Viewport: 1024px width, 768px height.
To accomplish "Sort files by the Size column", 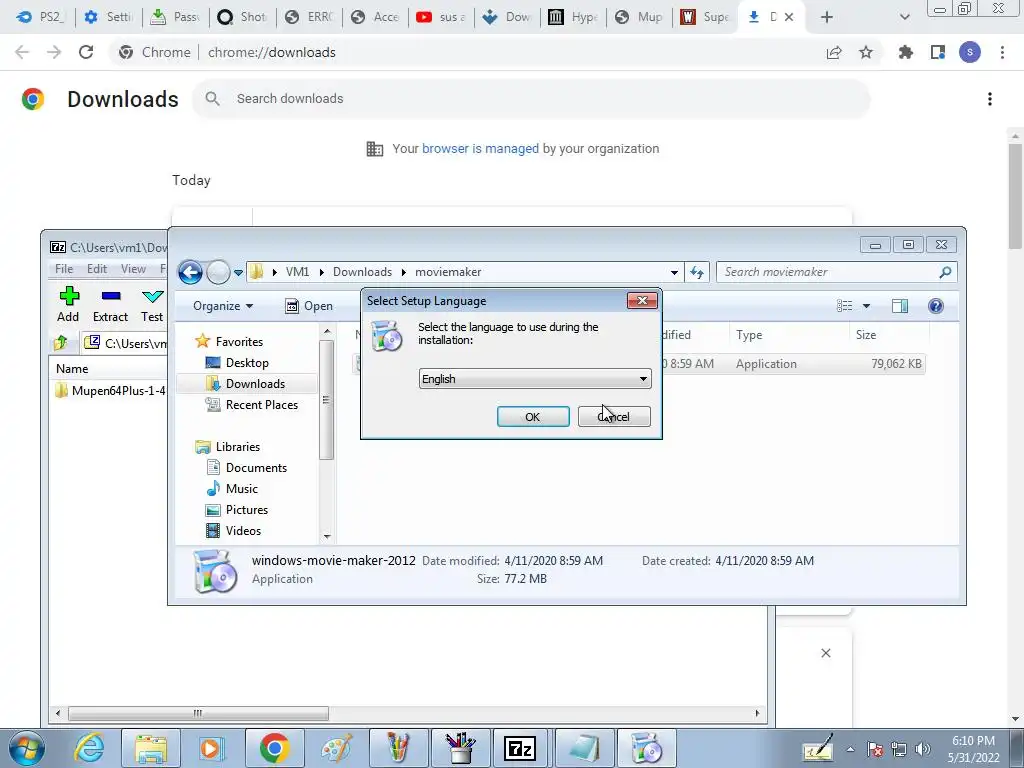I will (888, 334).
